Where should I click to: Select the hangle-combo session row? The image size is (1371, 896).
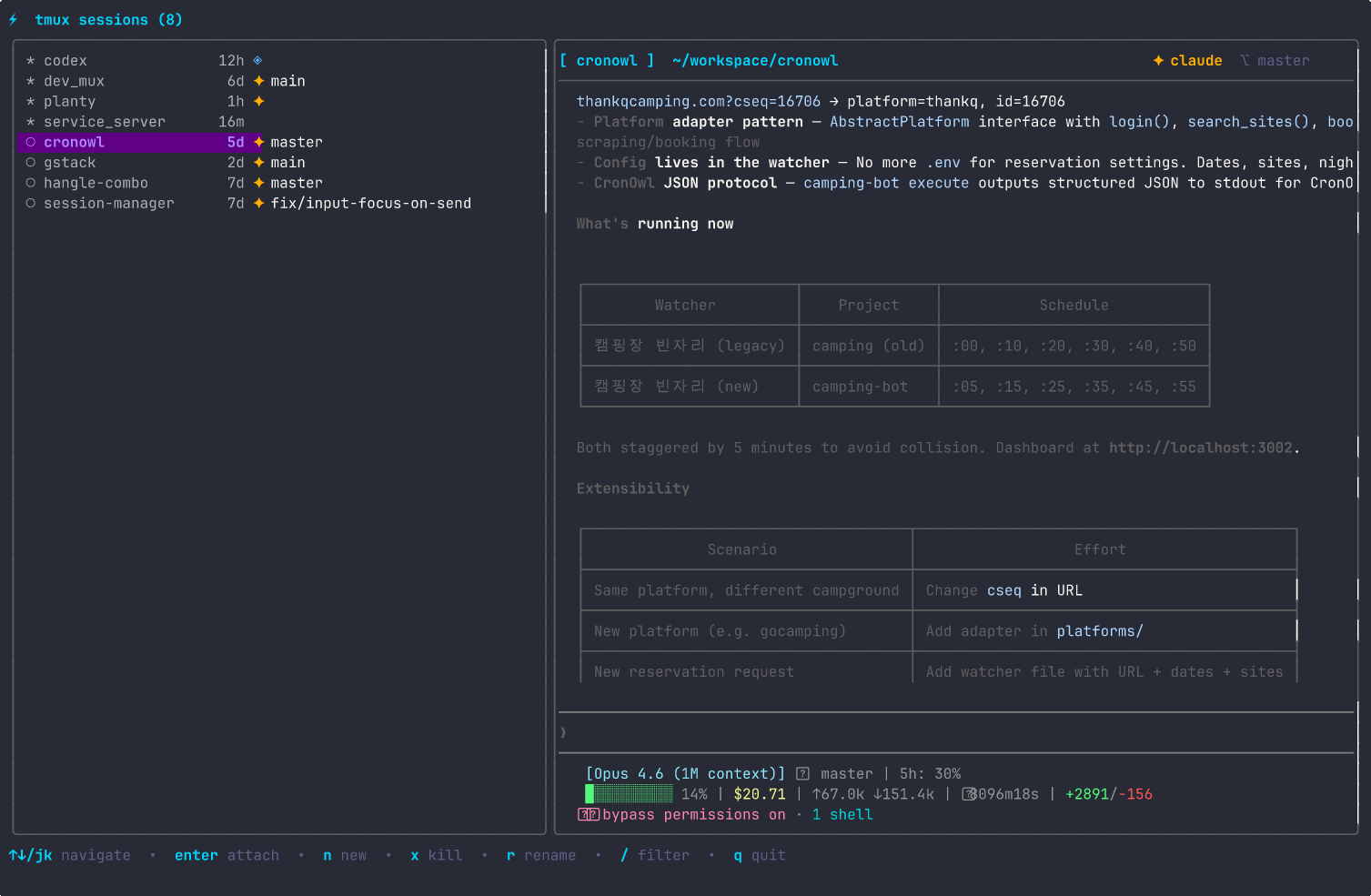click(280, 183)
